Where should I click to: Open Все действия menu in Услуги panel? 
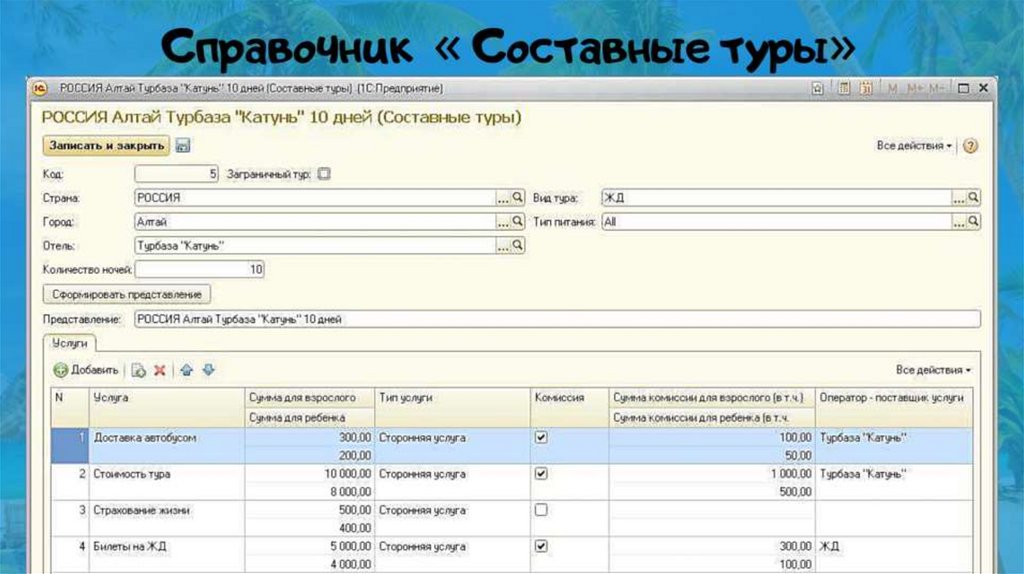(x=933, y=370)
